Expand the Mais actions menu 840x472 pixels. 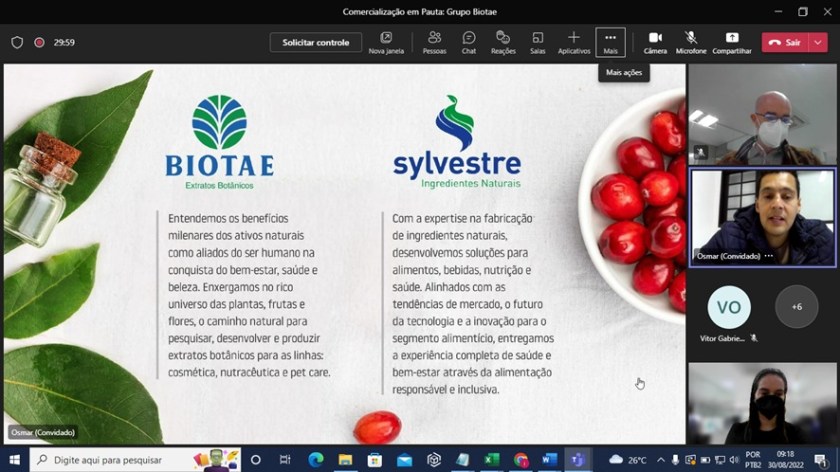coord(610,42)
